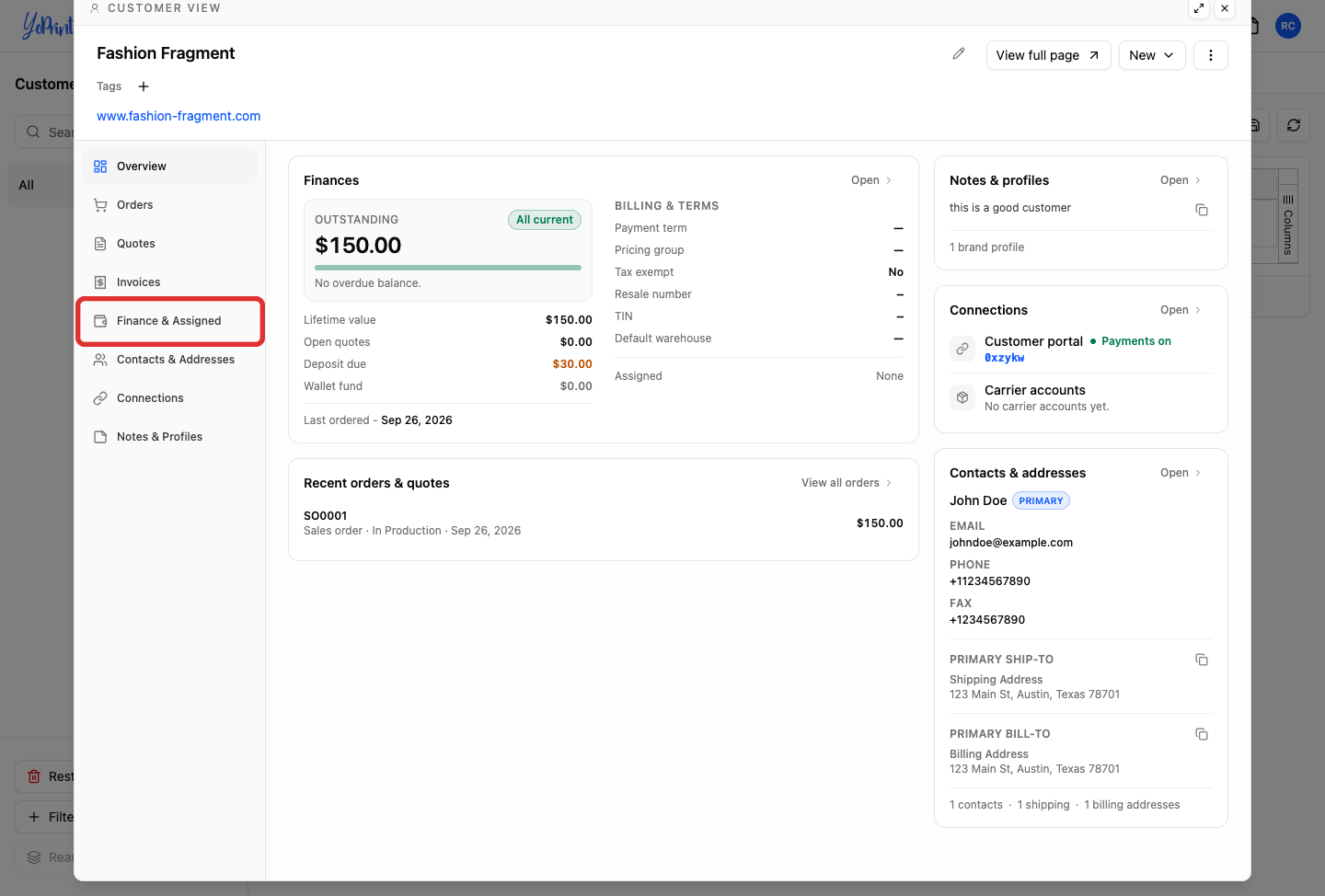Click the Payments on status label
The image size is (1325, 896).
[x=1136, y=341]
